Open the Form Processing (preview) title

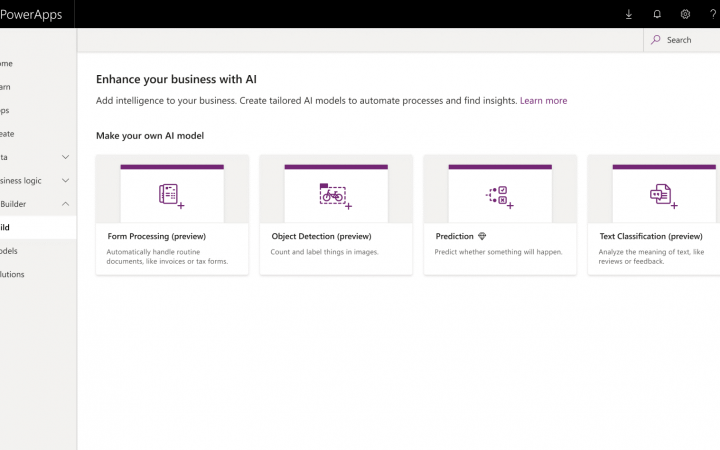[x=157, y=236]
